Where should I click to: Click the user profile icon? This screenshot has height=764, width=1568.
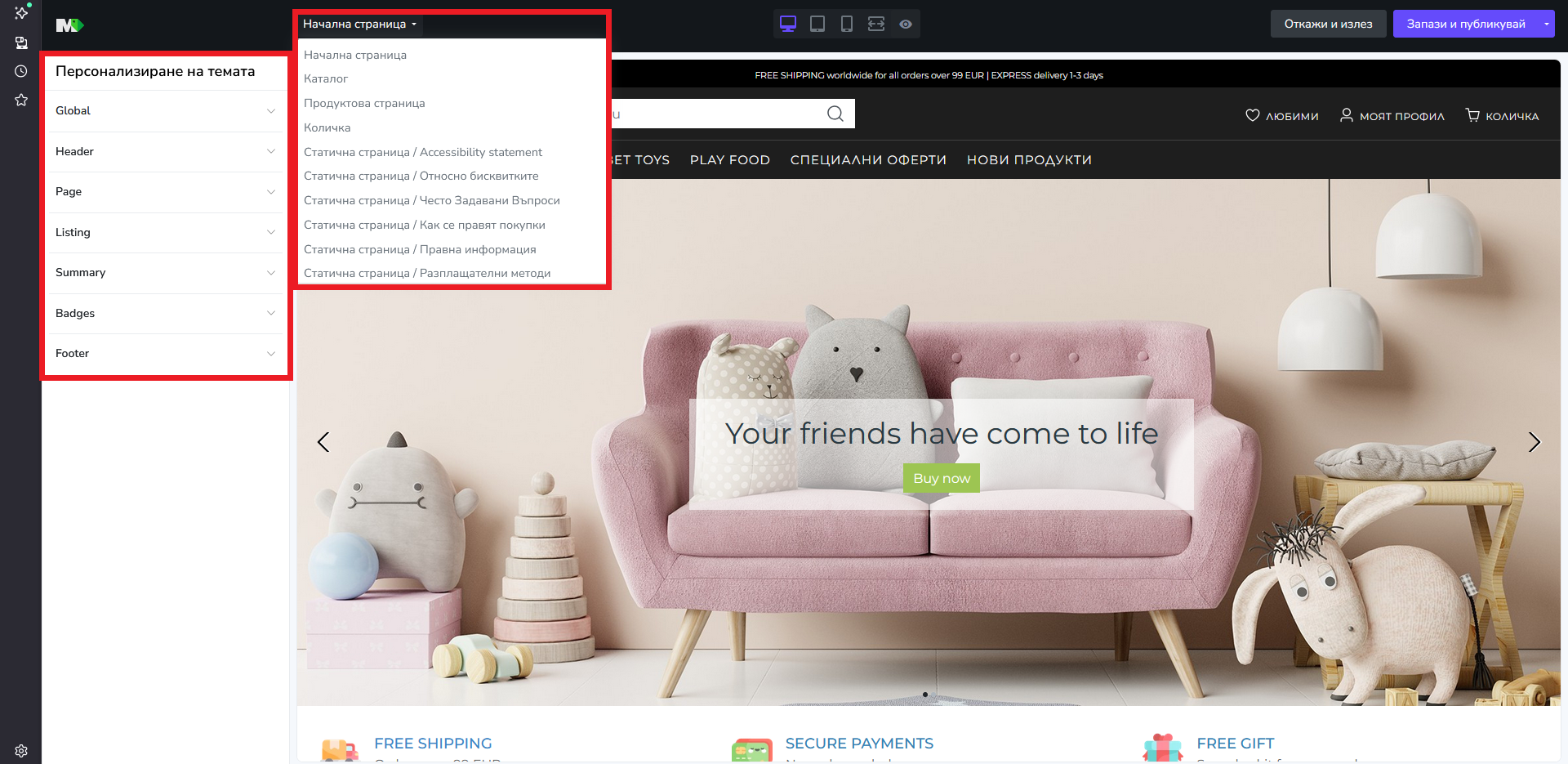1347,115
